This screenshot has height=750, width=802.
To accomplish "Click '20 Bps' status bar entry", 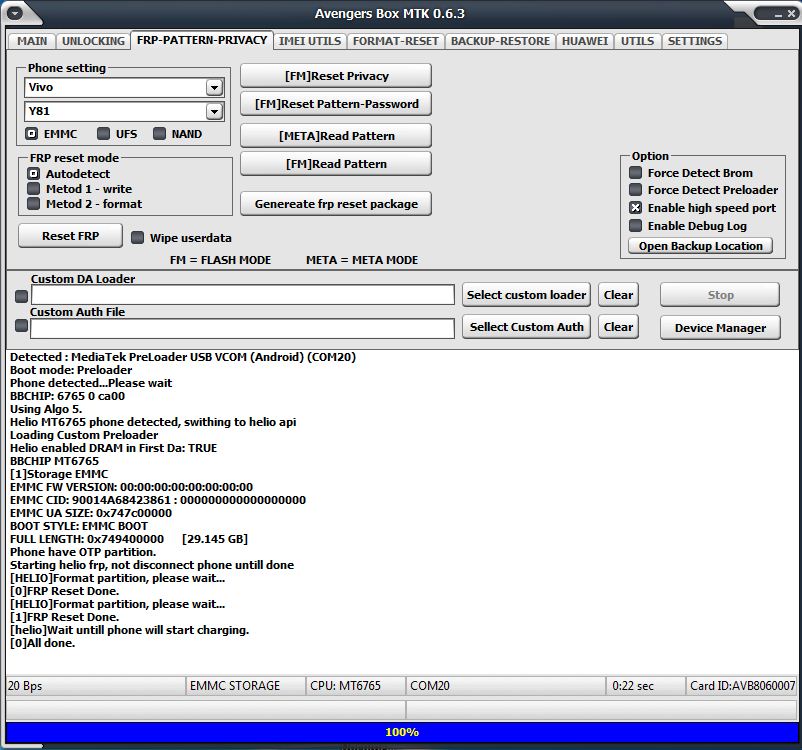I will pyautogui.click(x=95, y=686).
